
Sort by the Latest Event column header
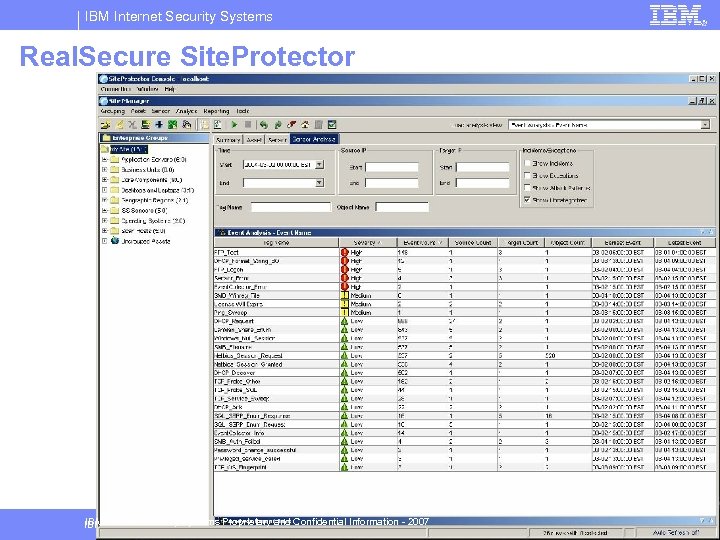coord(684,242)
